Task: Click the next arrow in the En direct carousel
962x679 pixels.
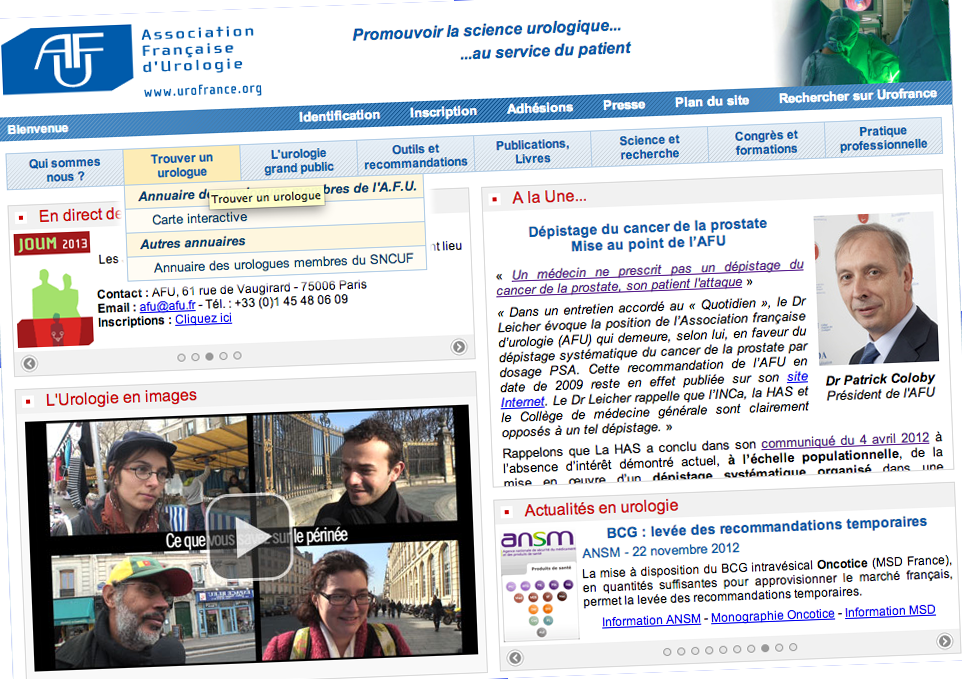Action: (x=459, y=347)
